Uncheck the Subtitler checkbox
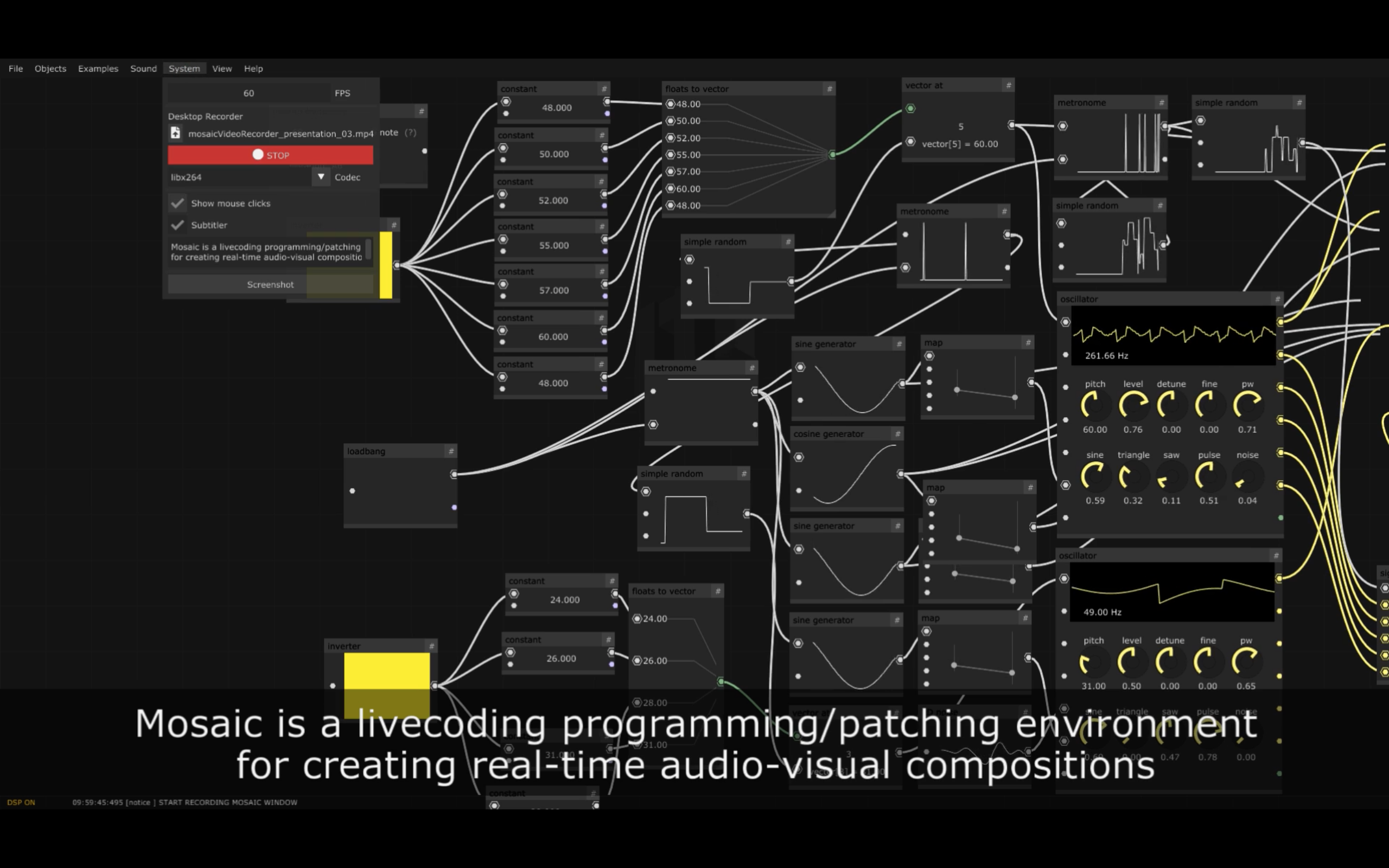The image size is (1389, 868). 178,225
